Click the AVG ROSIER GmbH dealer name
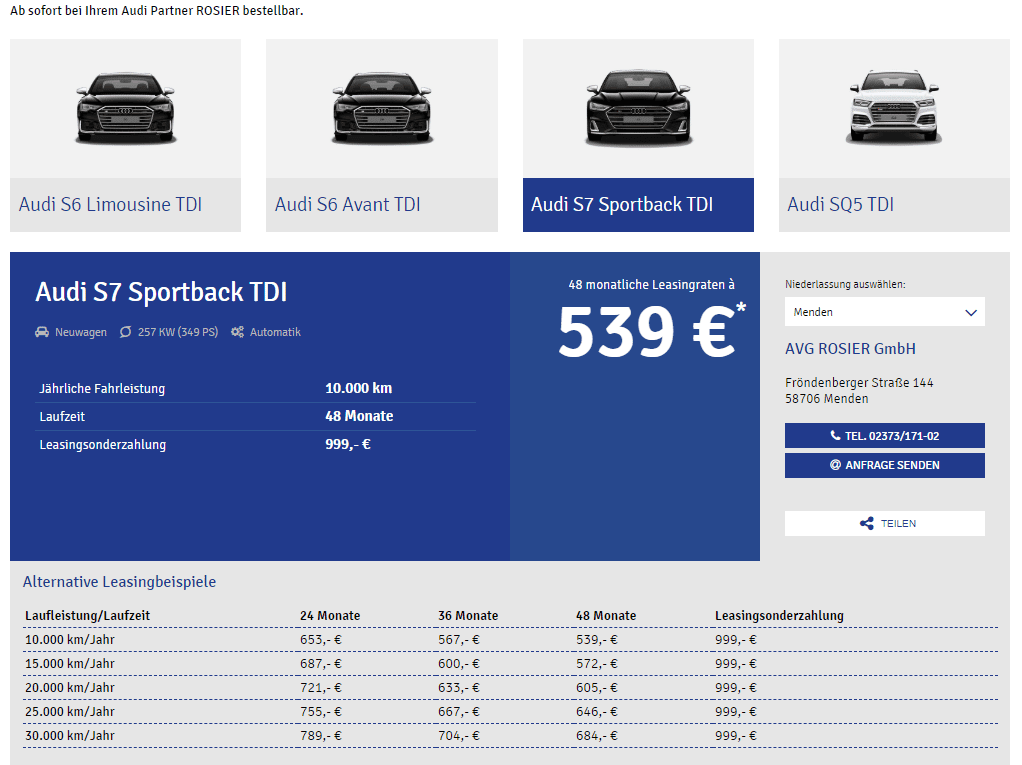 point(850,349)
